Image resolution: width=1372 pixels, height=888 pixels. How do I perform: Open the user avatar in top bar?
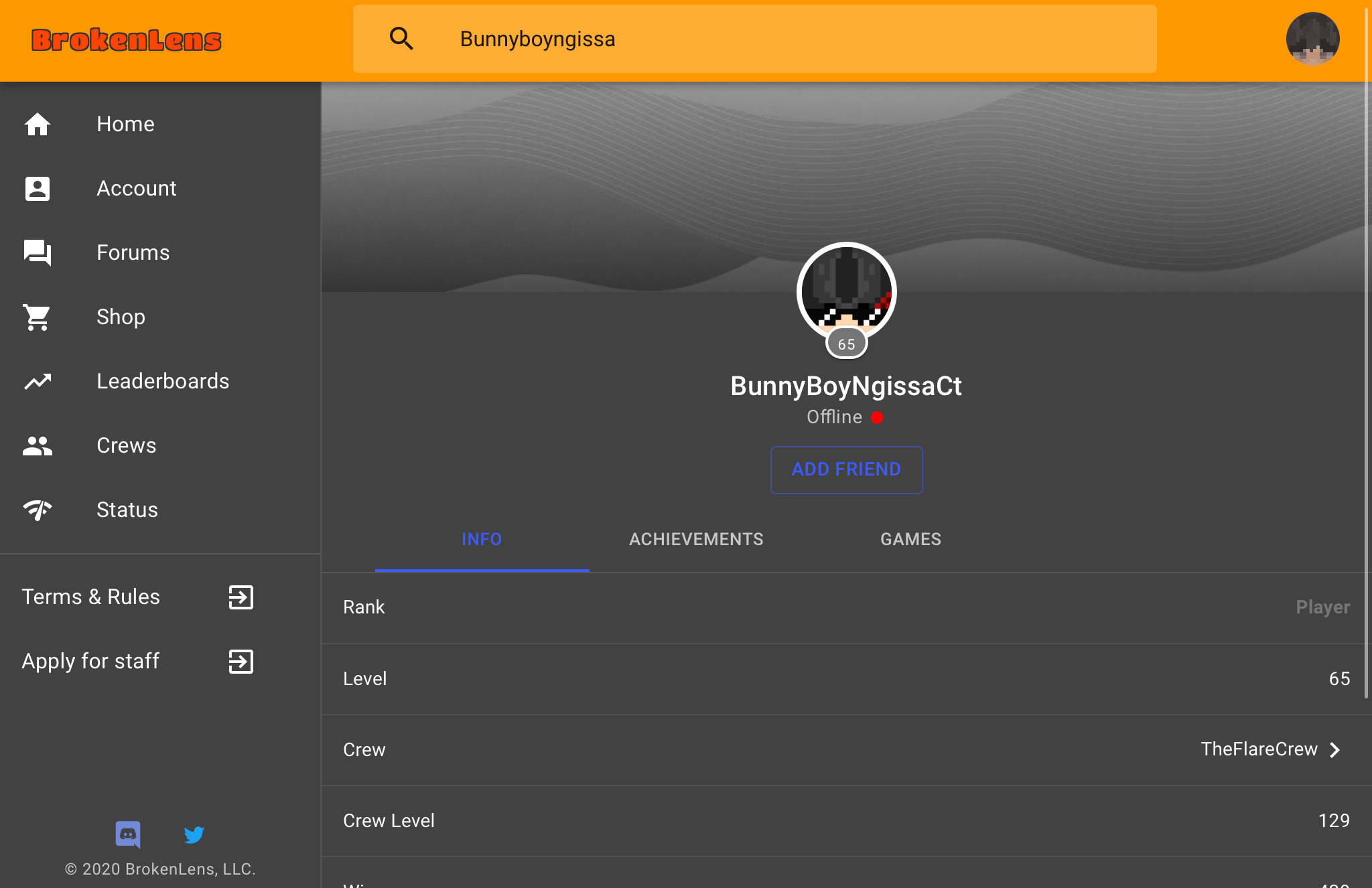[x=1312, y=39]
